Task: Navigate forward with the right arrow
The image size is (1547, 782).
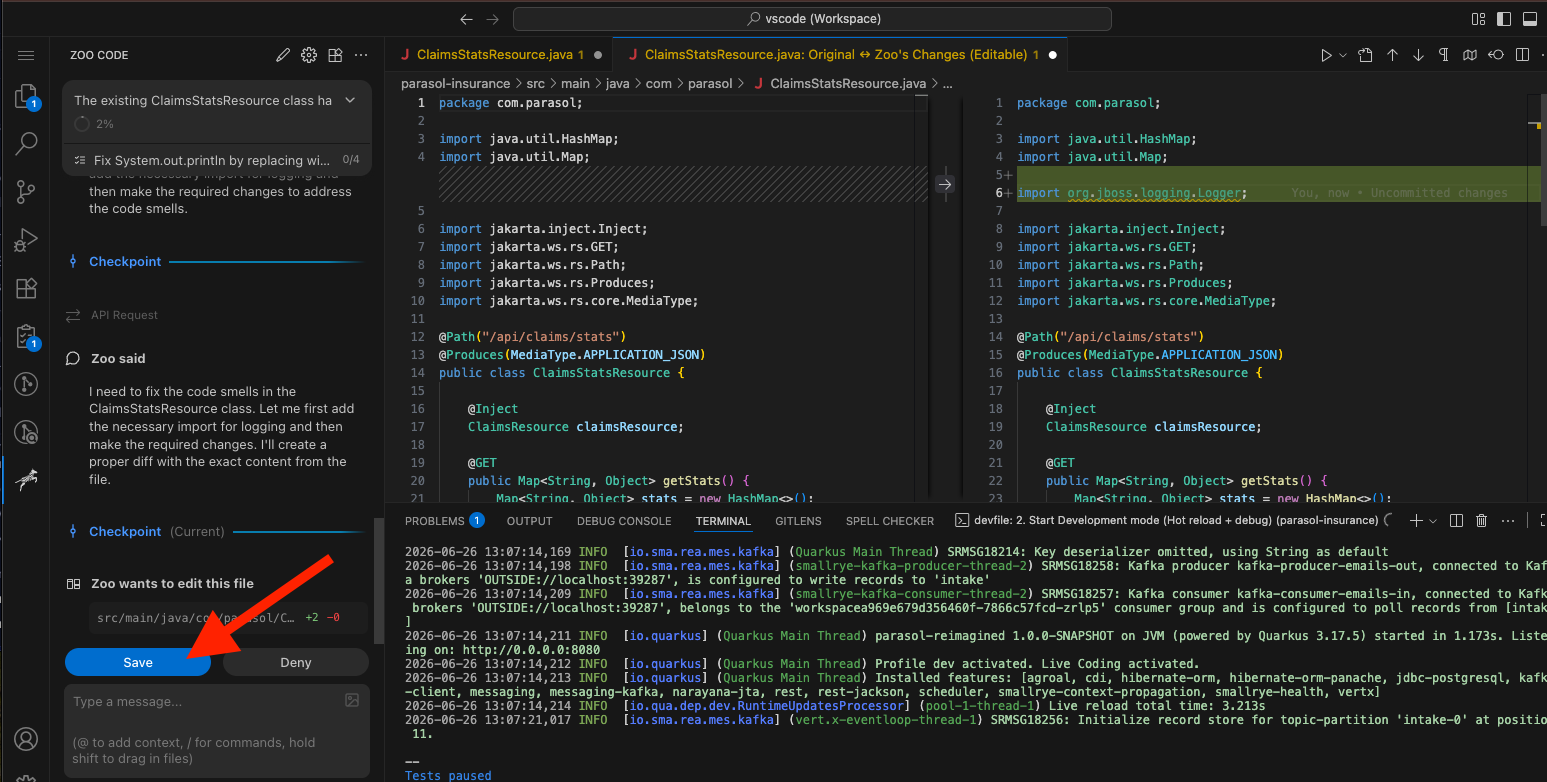Action: click(492, 19)
